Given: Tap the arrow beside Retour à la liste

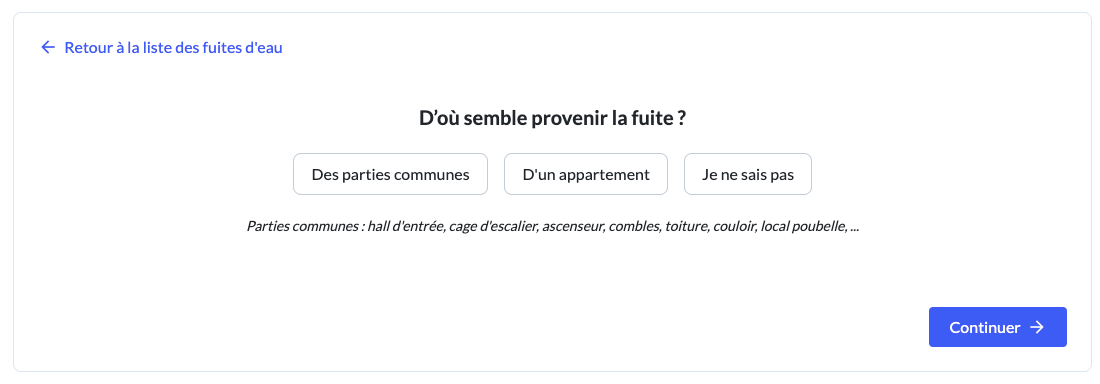Looking at the screenshot, I should pos(48,48).
